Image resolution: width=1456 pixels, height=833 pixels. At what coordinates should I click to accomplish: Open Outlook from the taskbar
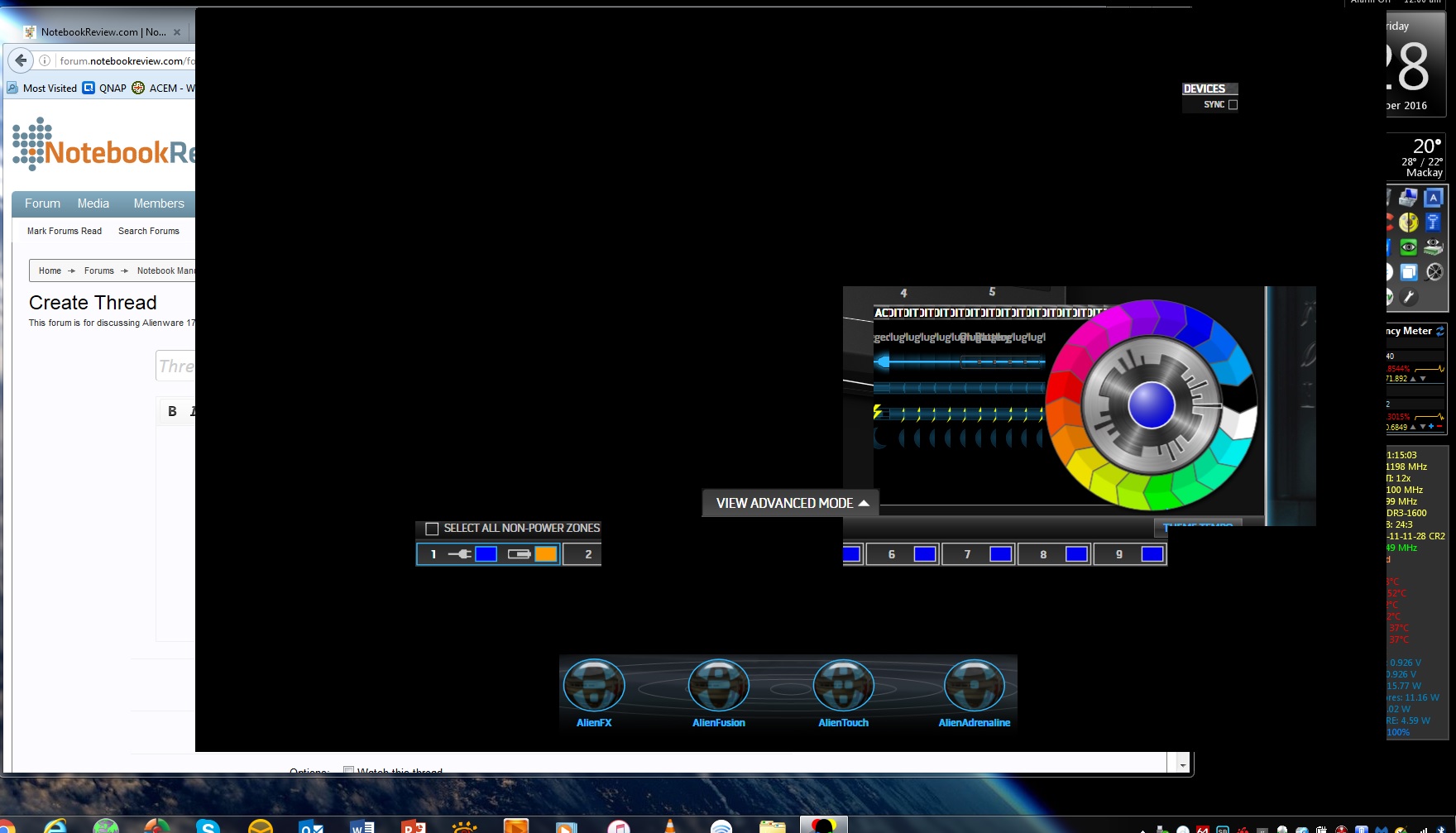point(311,826)
